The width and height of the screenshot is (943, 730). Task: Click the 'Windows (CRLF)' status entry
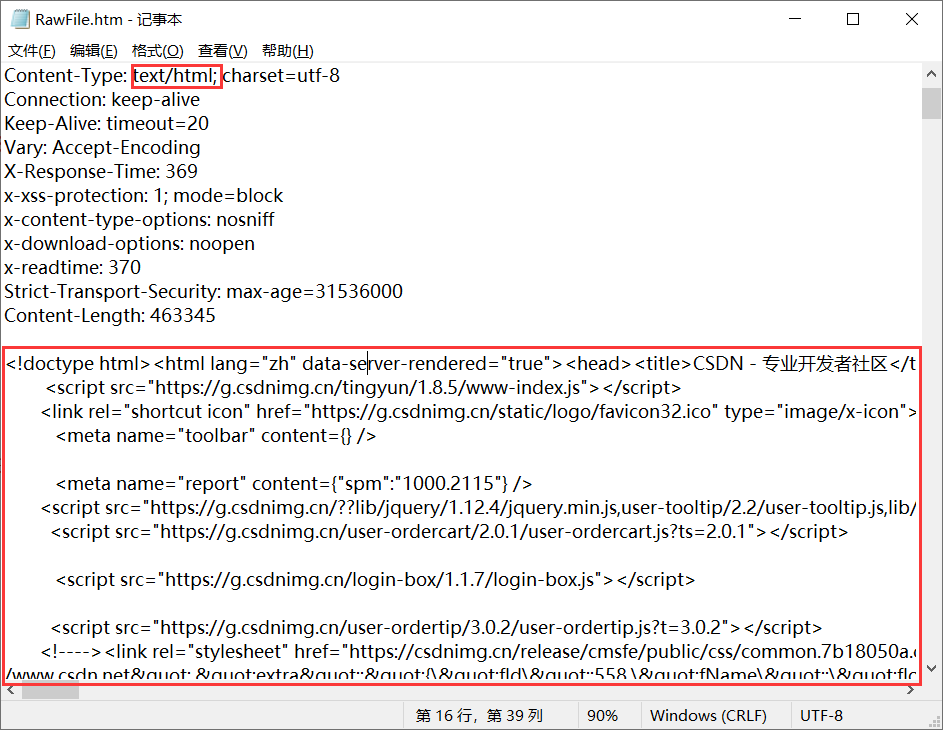coord(708,716)
